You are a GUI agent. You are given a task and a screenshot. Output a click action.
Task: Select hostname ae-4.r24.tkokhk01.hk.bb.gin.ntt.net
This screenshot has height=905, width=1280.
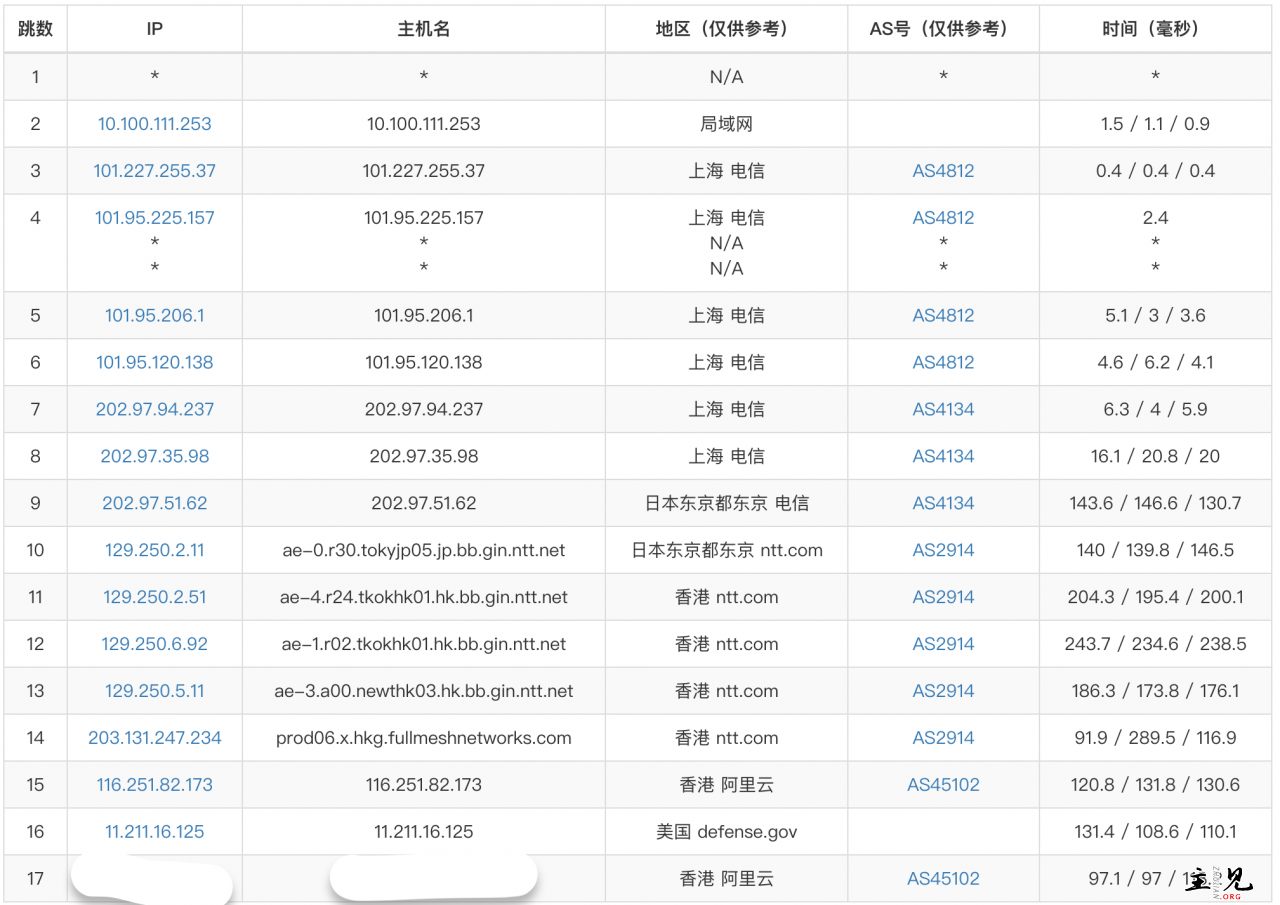(x=424, y=597)
